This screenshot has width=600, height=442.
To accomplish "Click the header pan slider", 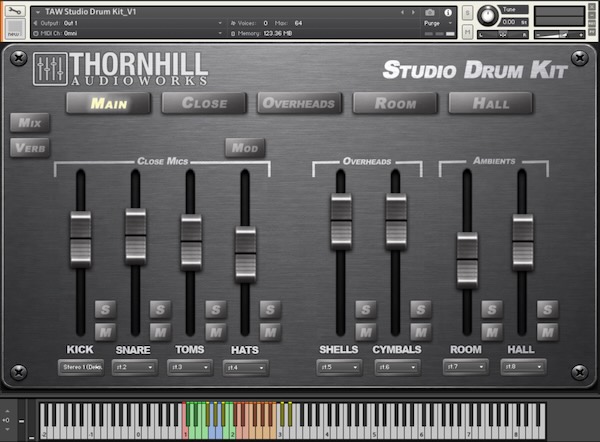I will coord(503,35).
